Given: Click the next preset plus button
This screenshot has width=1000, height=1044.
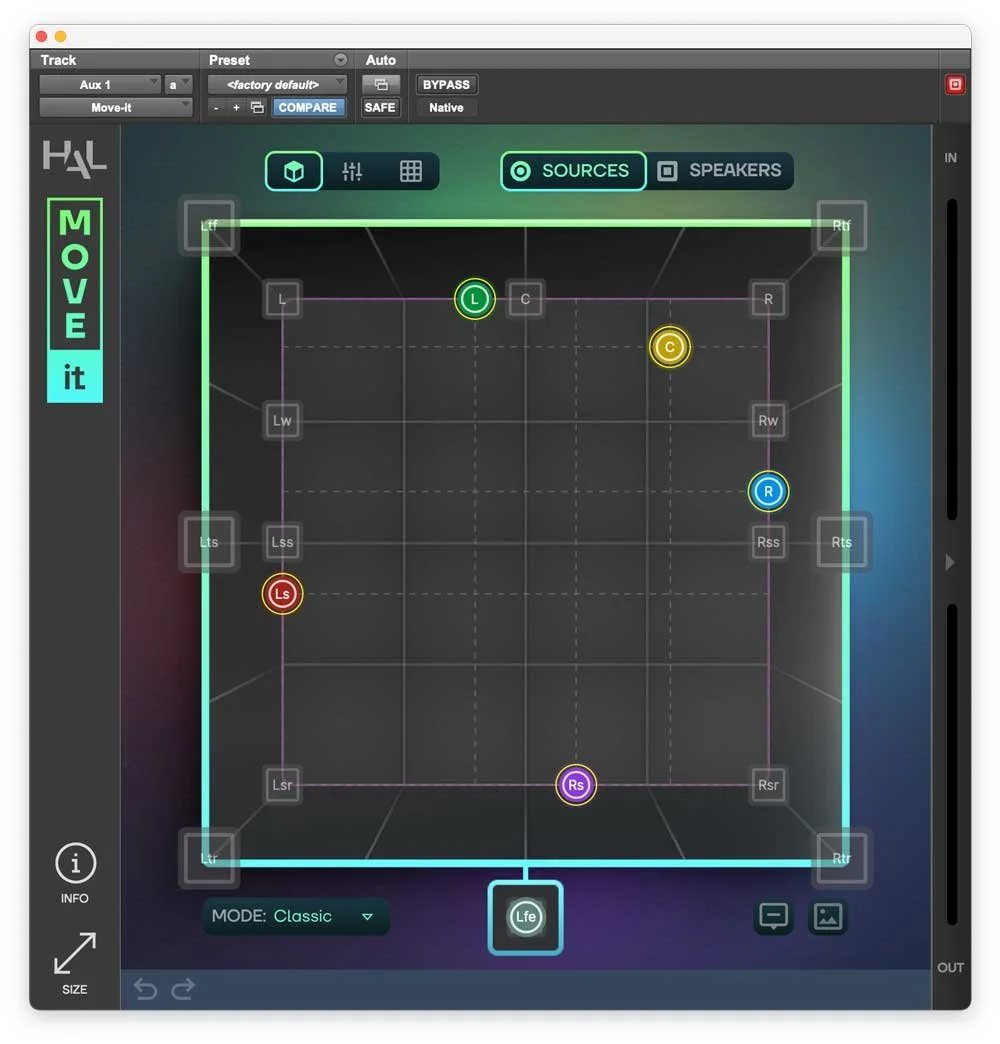Looking at the screenshot, I should coord(236,107).
